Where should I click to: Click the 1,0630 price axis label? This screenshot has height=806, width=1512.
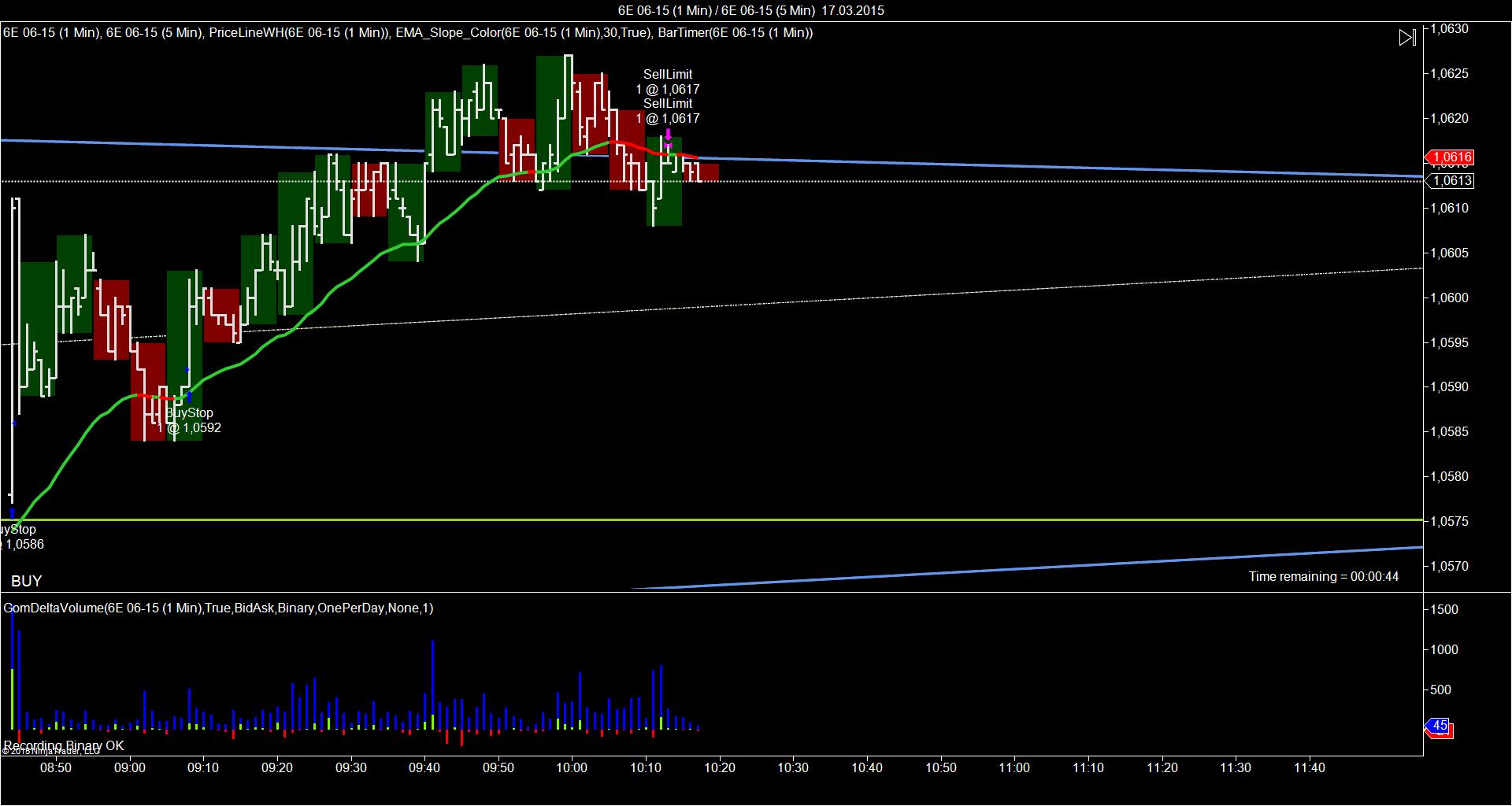(x=1450, y=29)
